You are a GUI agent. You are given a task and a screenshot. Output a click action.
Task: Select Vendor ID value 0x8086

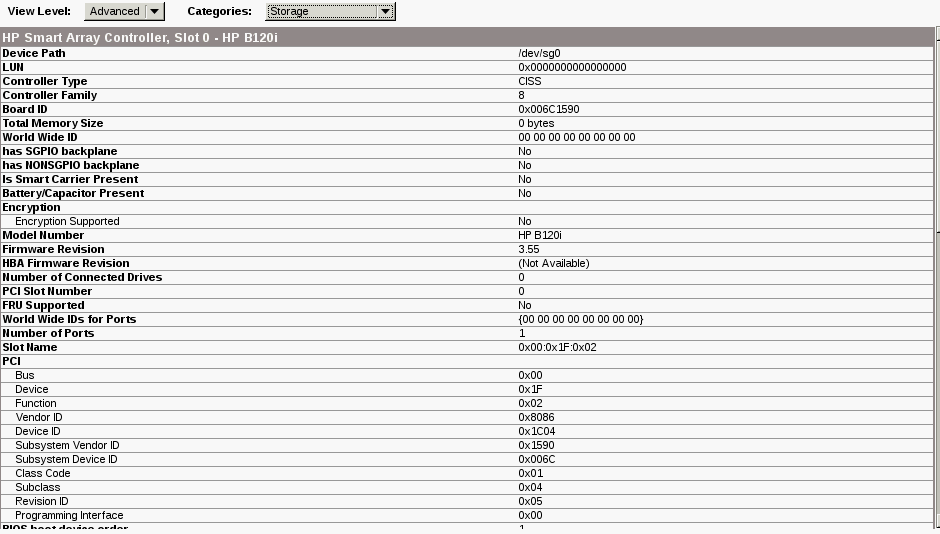coord(536,417)
